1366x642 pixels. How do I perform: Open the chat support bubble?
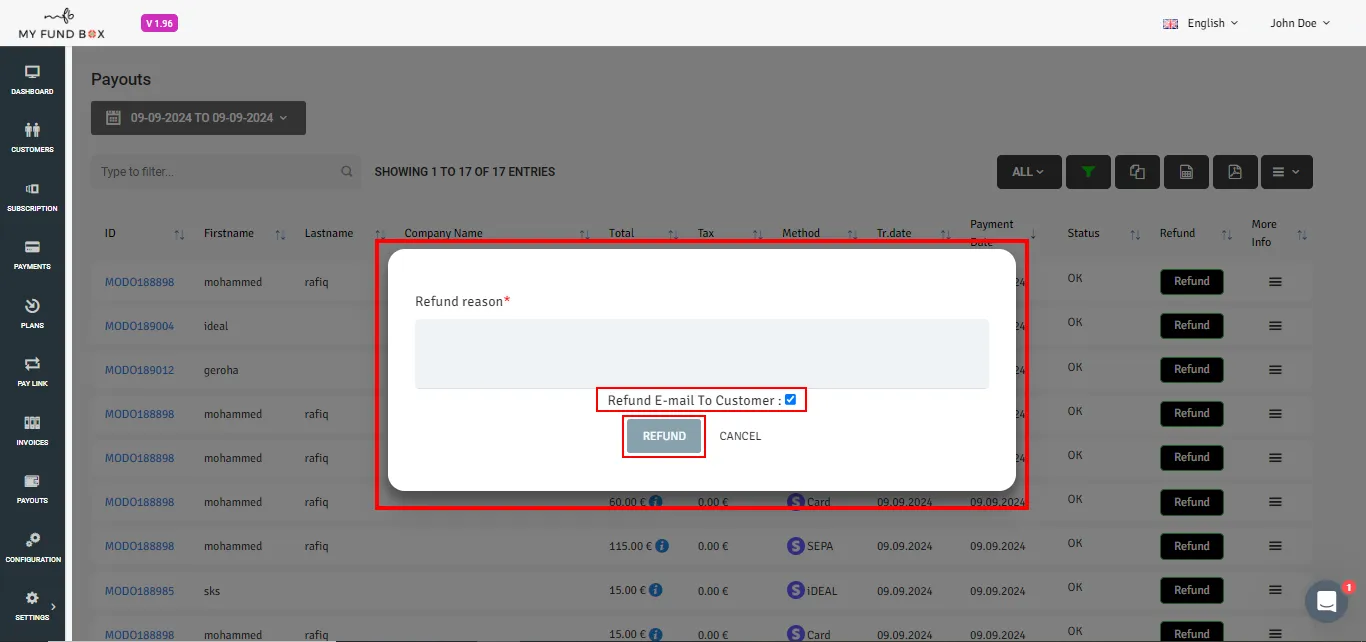click(x=1326, y=601)
